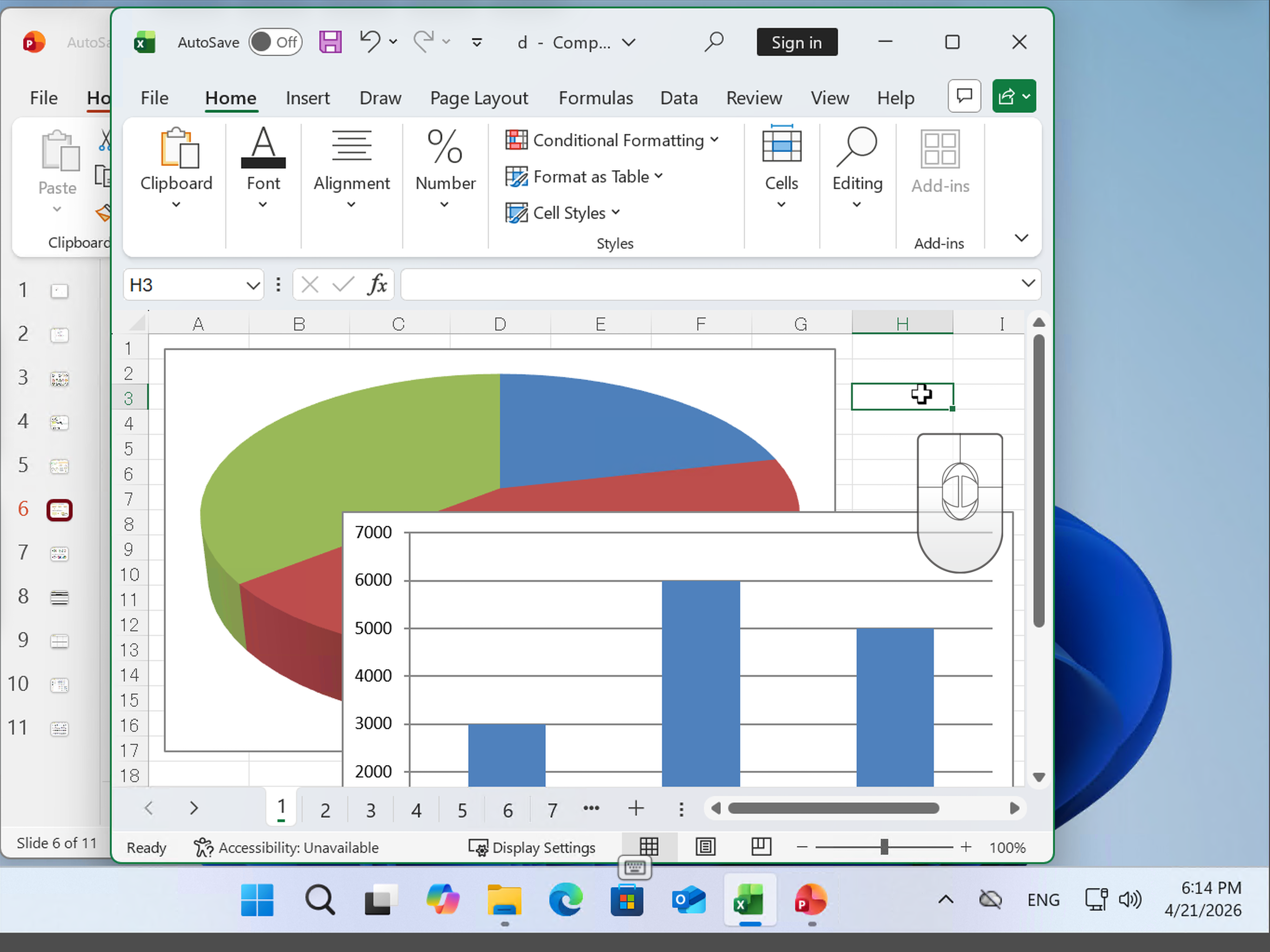Click the next sheet navigation arrow
Image resolution: width=1270 pixels, height=952 pixels.
[193, 808]
